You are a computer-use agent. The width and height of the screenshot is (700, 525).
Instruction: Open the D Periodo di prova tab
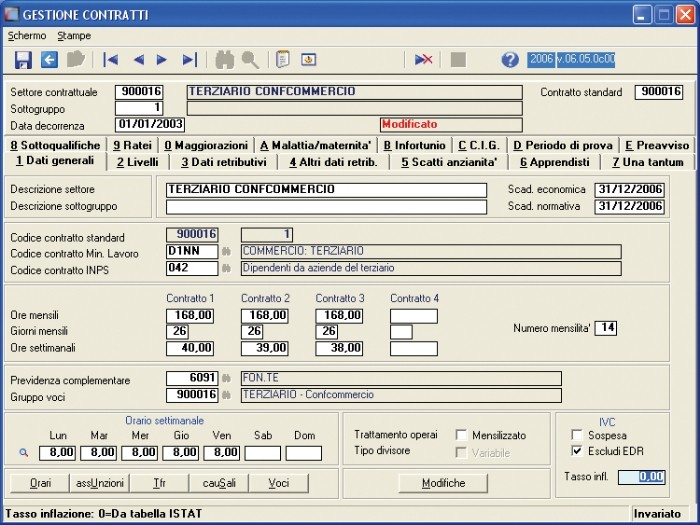click(x=563, y=145)
